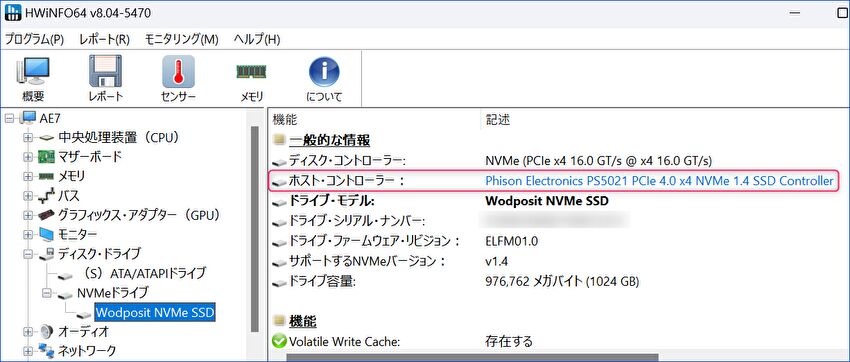Click the tree panel vertical scrollbar
850x362 pixels.
pyautogui.click(x=255, y=228)
